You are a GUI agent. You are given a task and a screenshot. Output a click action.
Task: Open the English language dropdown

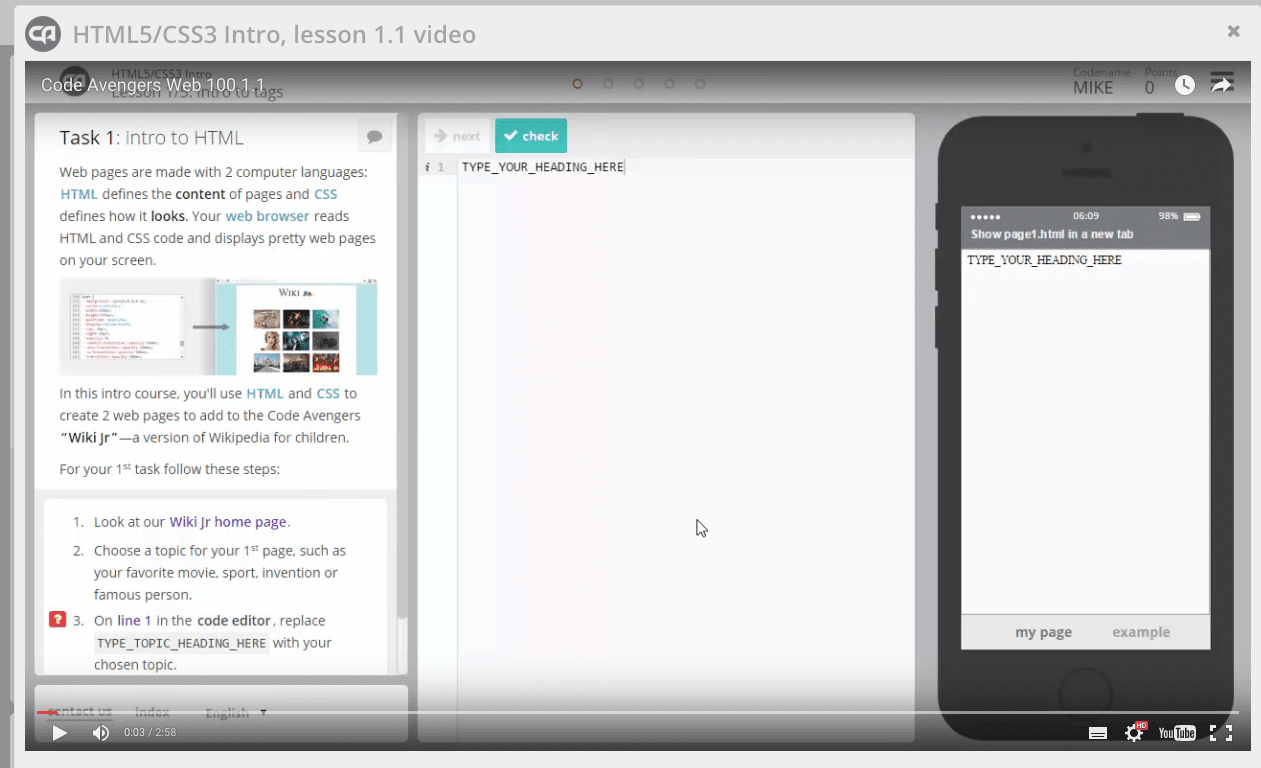(x=236, y=713)
